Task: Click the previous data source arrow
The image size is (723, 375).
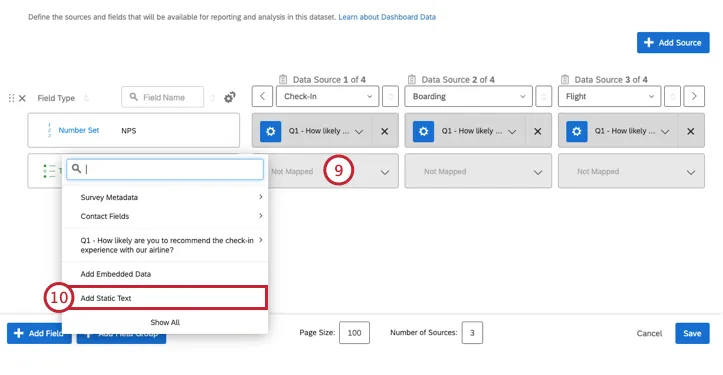Action: (262, 96)
